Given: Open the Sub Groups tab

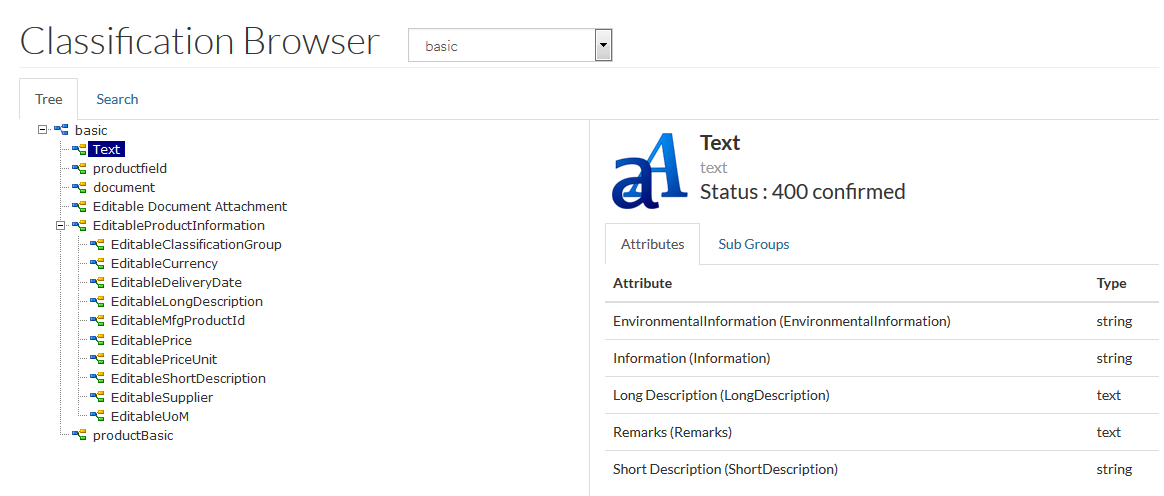Looking at the screenshot, I should 753,244.
